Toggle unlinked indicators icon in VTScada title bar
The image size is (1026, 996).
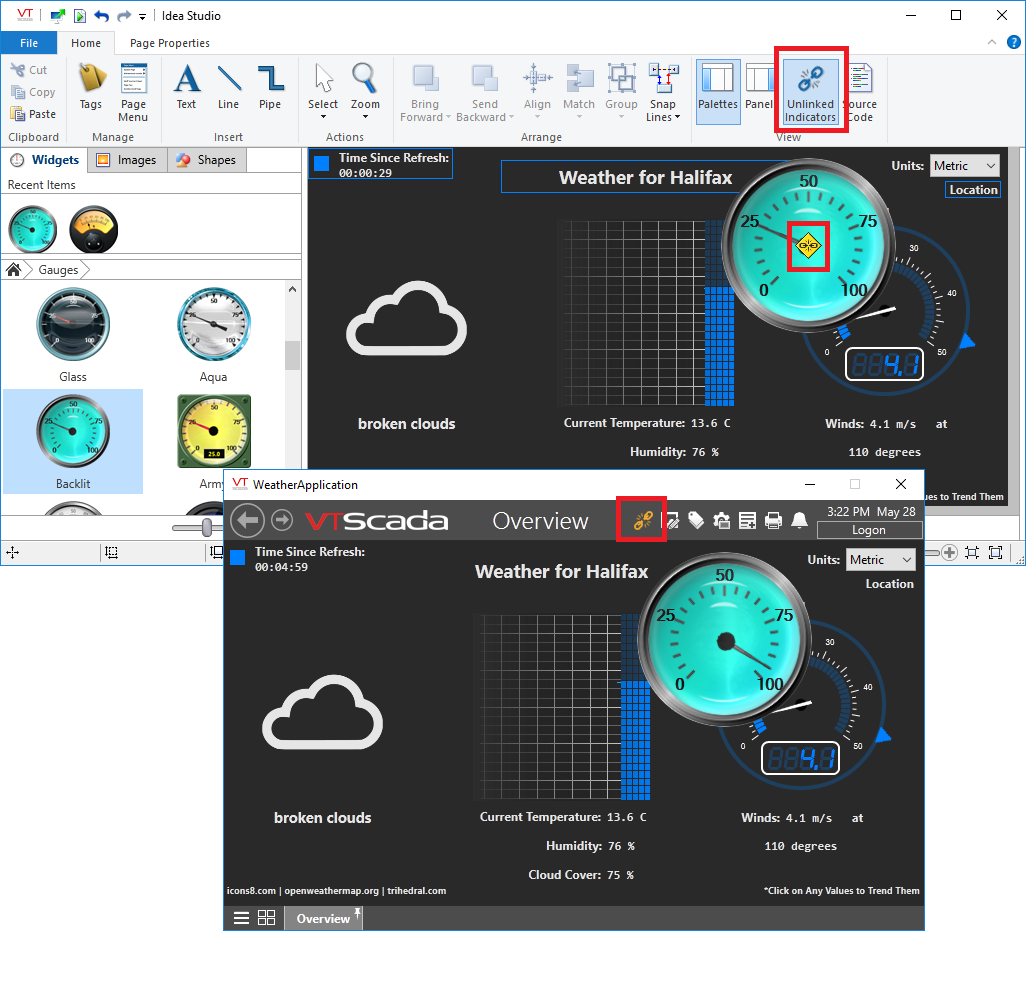(x=642, y=520)
